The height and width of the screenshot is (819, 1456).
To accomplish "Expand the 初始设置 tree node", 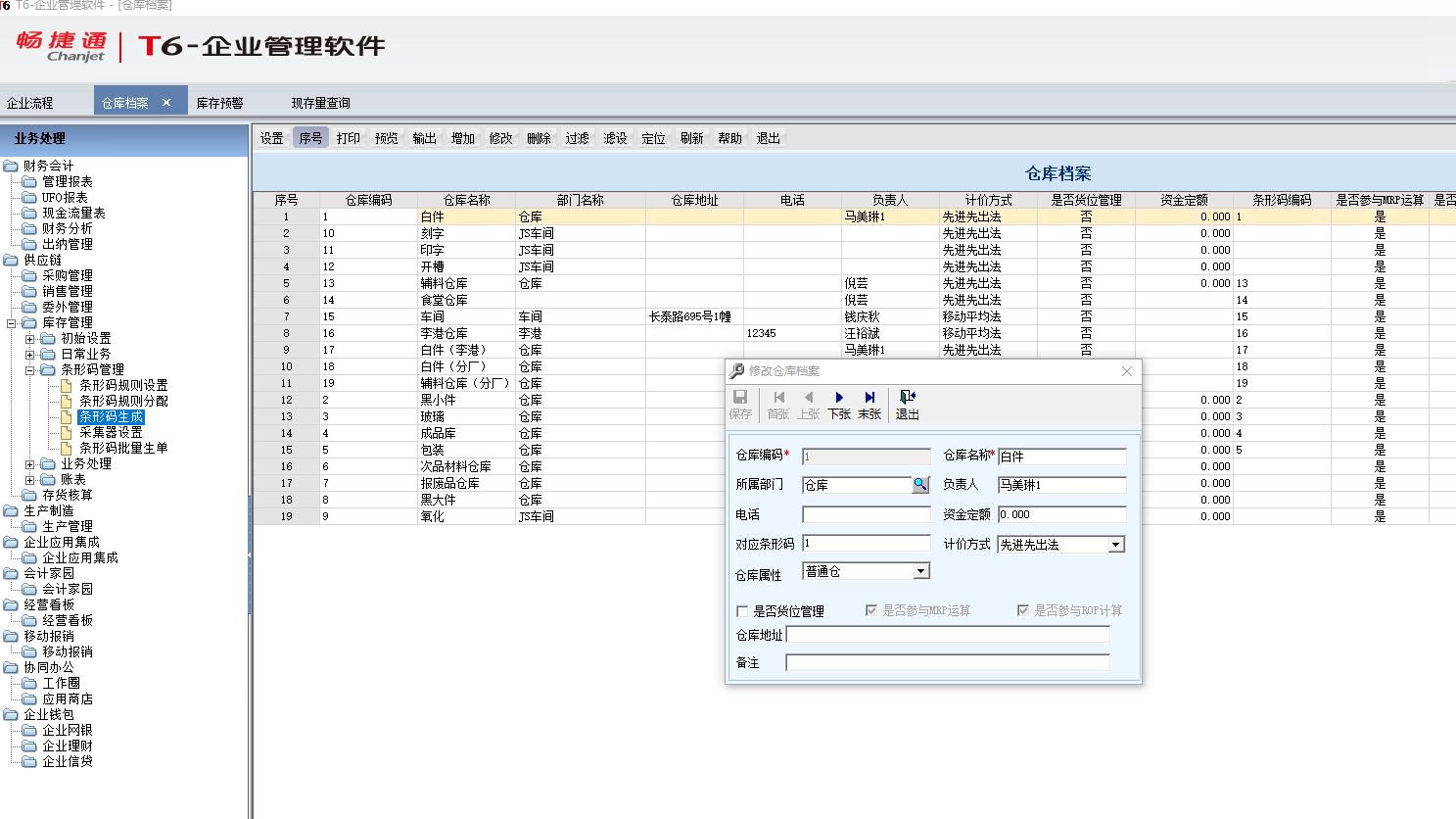I will (30, 338).
